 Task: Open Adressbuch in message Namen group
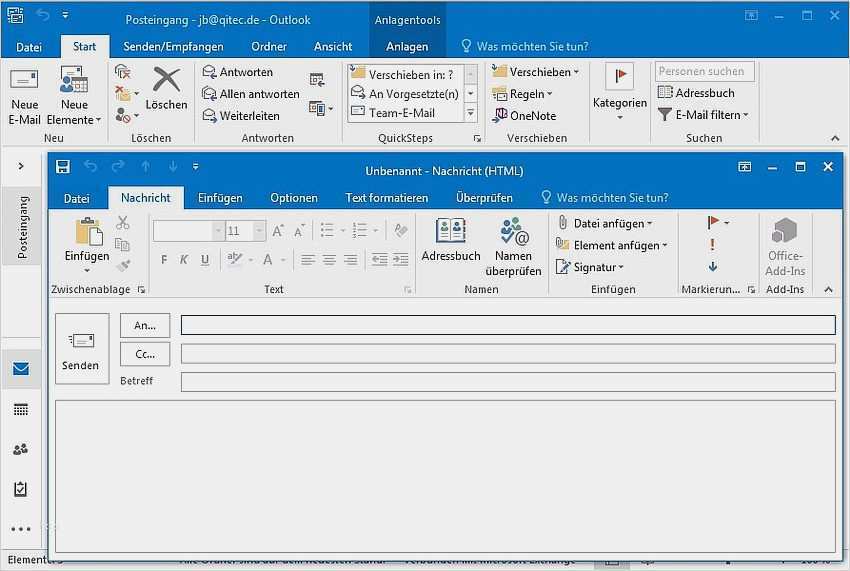click(450, 240)
